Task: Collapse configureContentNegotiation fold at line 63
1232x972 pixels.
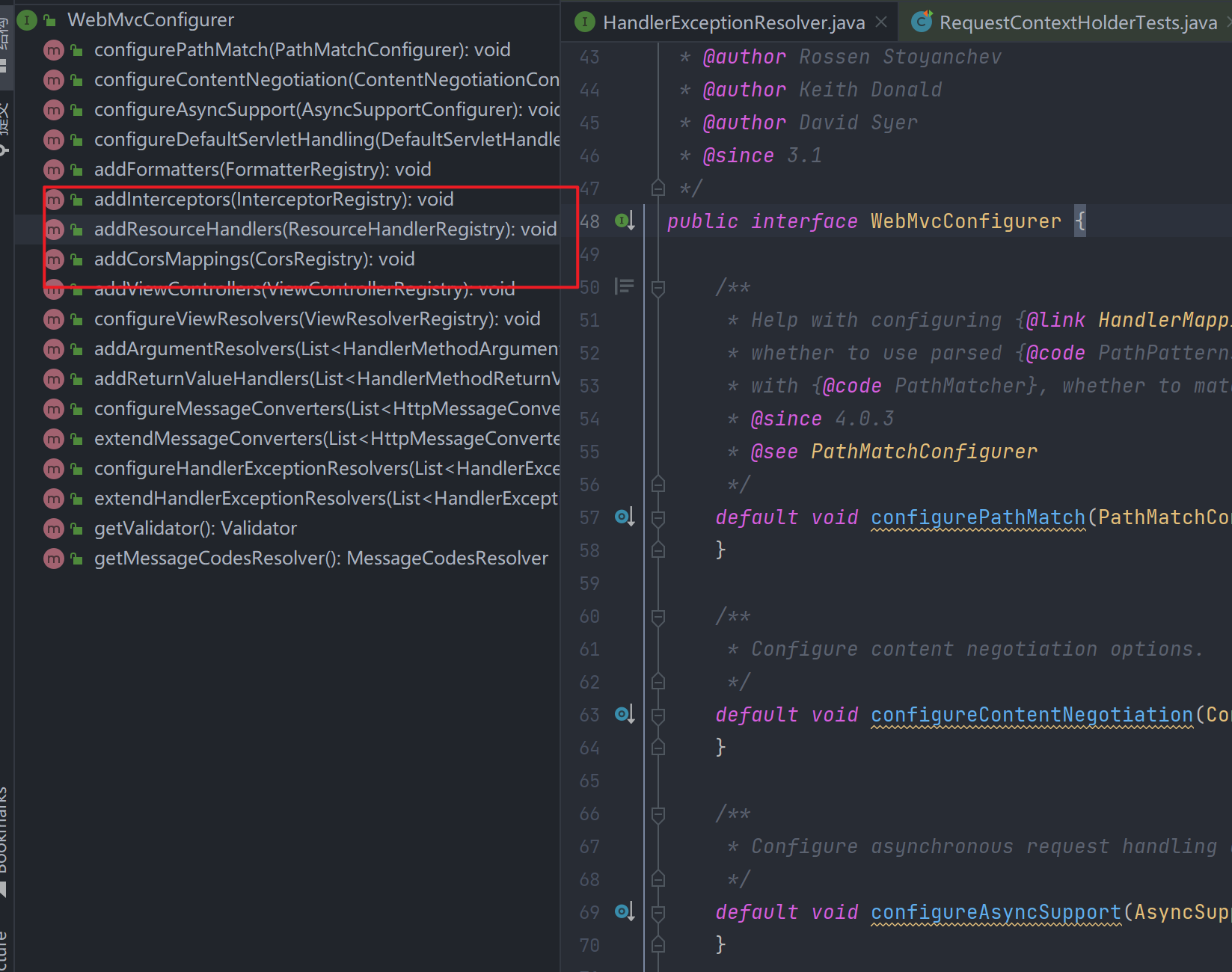Action: [x=658, y=716]
